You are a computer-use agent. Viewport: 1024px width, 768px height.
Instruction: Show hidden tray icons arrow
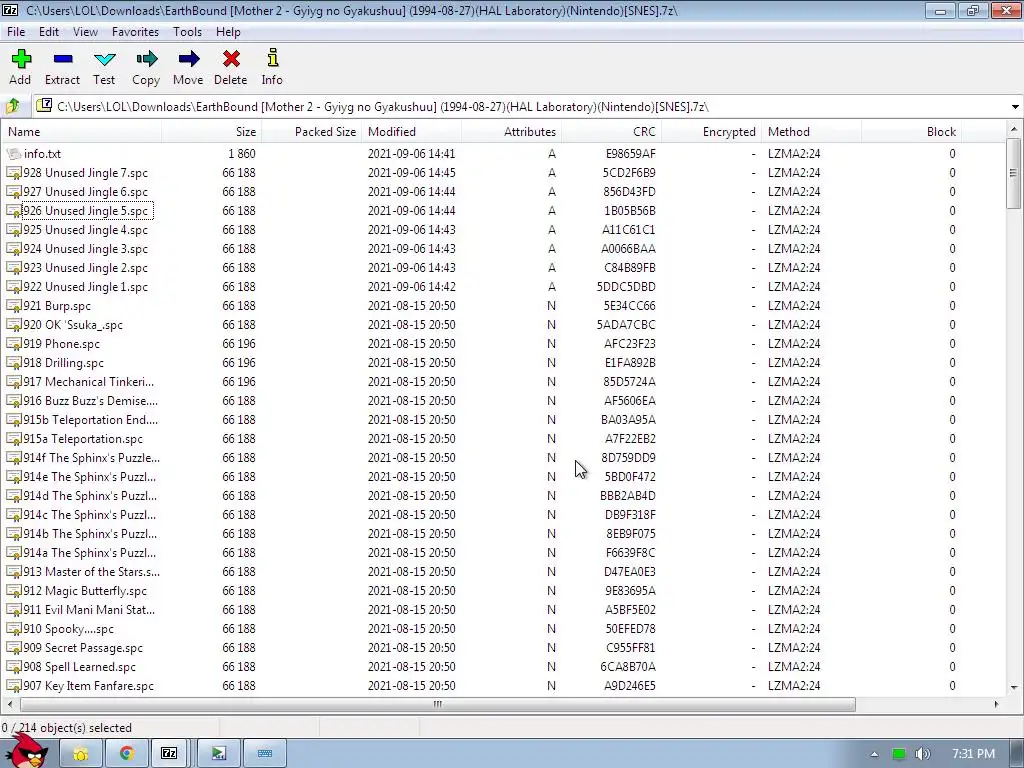click(874, 754)
